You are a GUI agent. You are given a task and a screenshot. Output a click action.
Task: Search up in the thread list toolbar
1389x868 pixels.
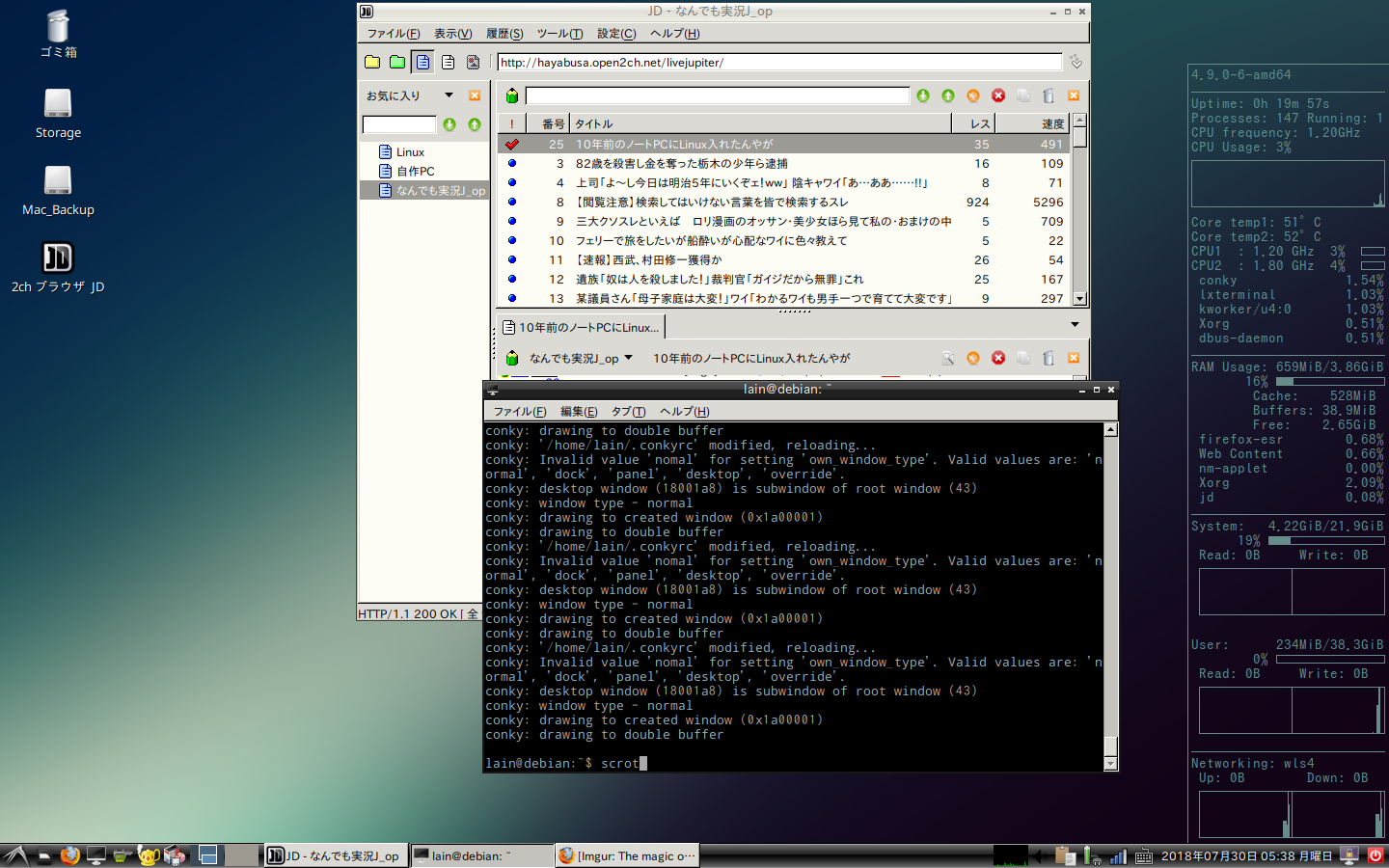click(948, 95)
